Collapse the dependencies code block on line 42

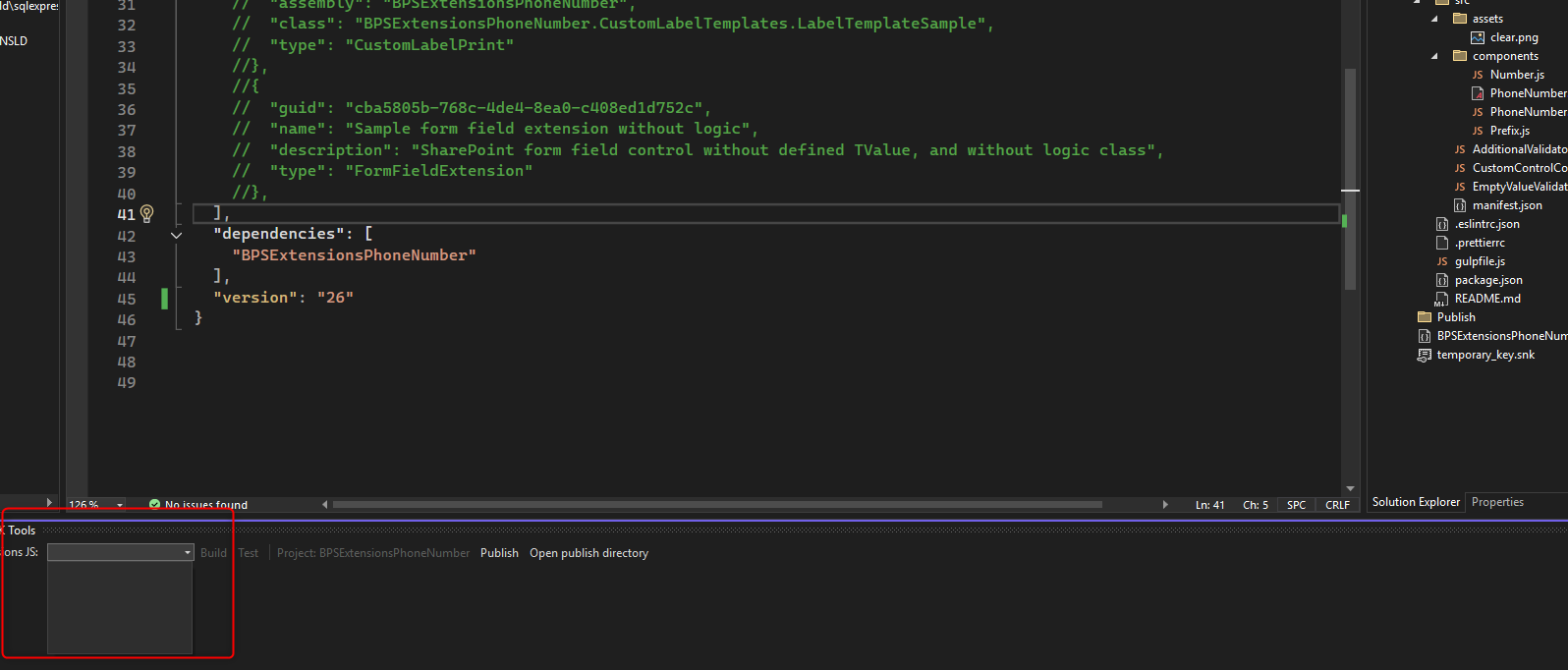click(x=177, y=235)
